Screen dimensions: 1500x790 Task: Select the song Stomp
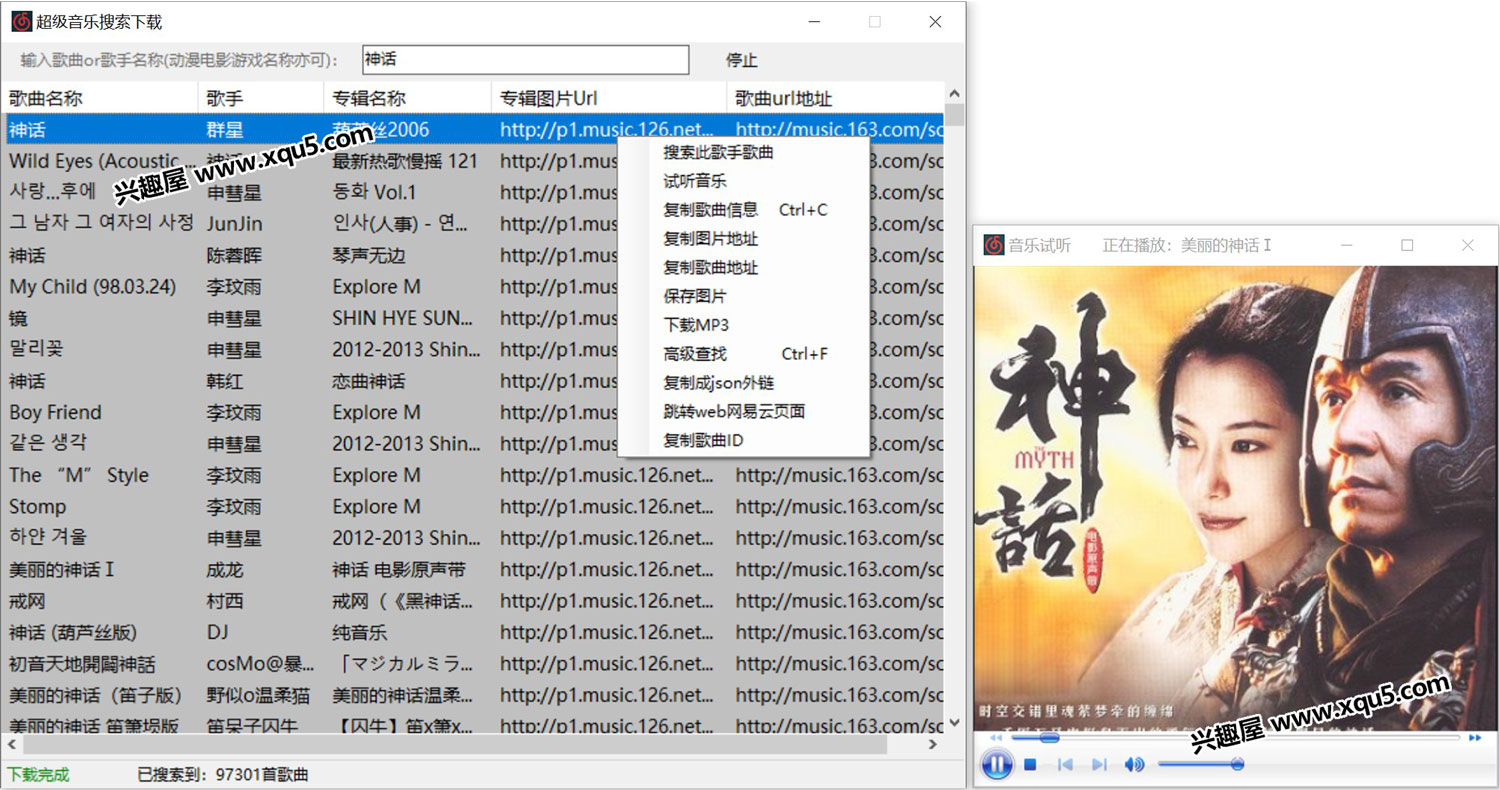[38, 506]
